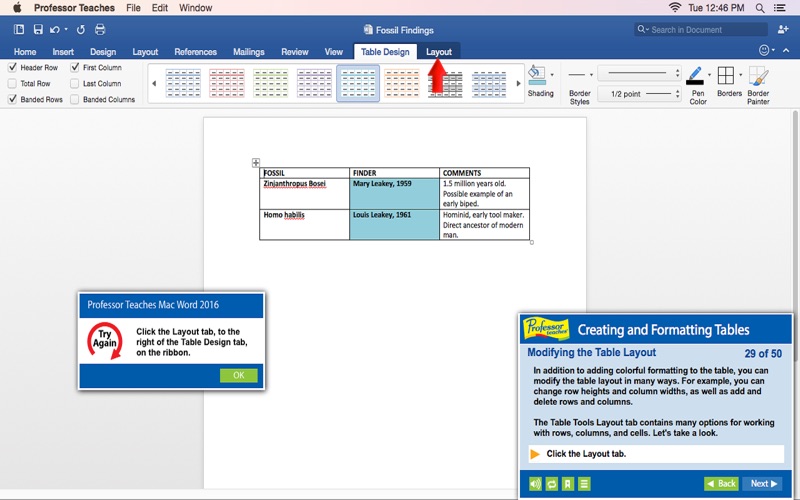The image size is (800, 500).
Task: Click the sound speaker icon in tutorial panel
Action: [535, 484]
